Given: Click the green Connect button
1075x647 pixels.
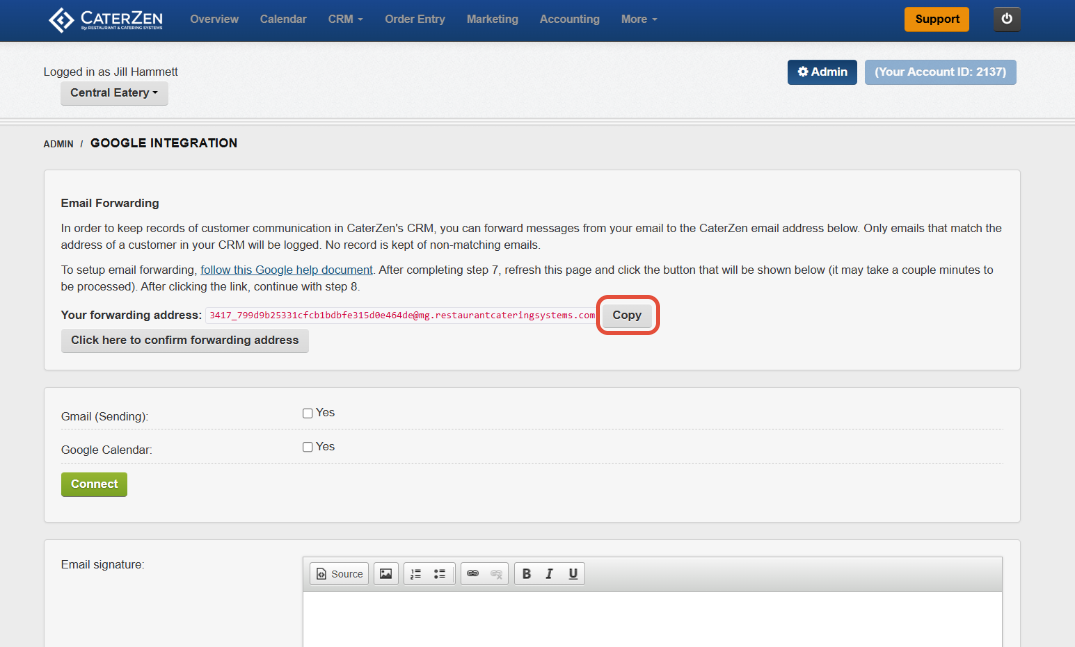Looking at the screenshot, I should 94,485.
